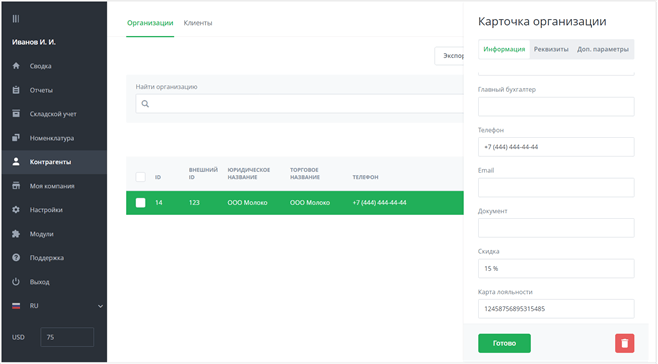Open the Сводка home icon
Screen dimensions: 658x364
tap(16, 66)
